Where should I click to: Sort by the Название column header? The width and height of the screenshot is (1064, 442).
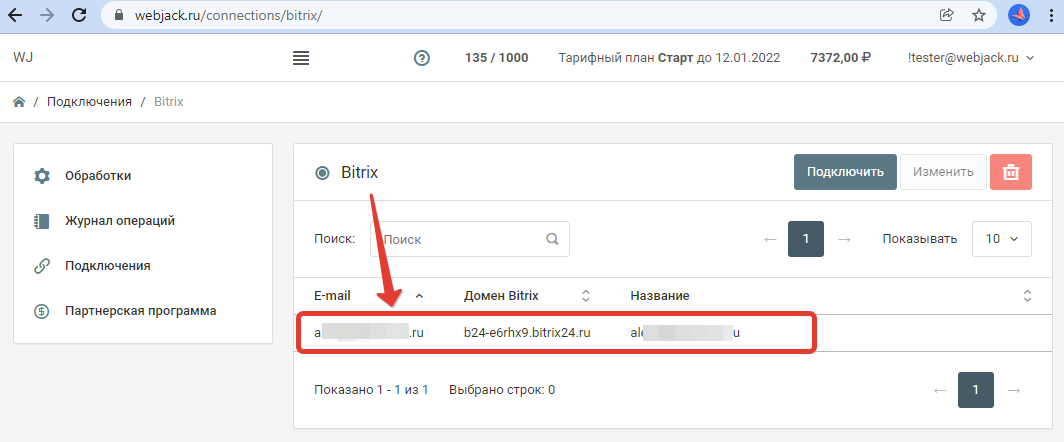coord(660,295)
